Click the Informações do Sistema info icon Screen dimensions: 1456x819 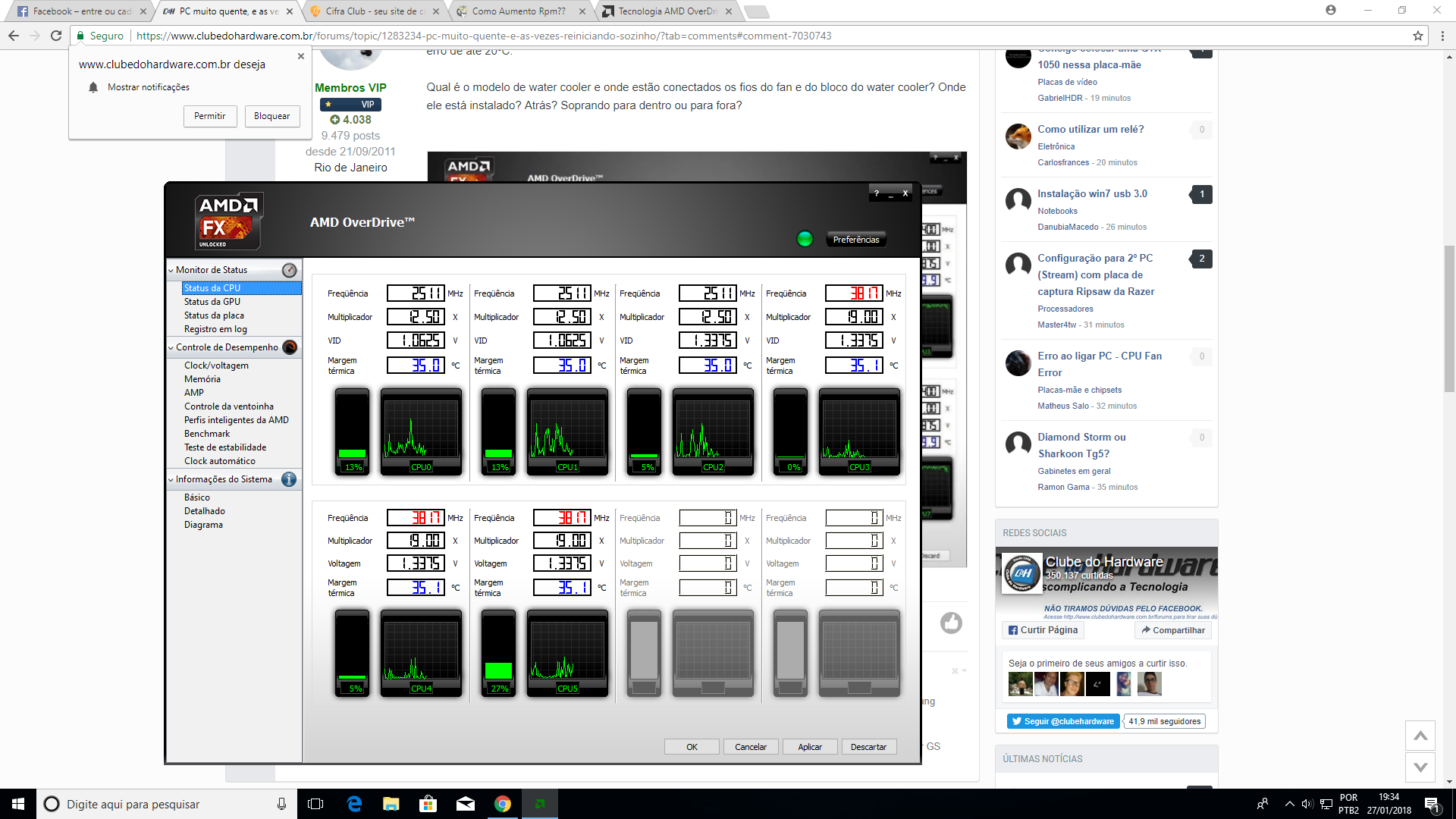pyautogui.click(x=289, y=479)
